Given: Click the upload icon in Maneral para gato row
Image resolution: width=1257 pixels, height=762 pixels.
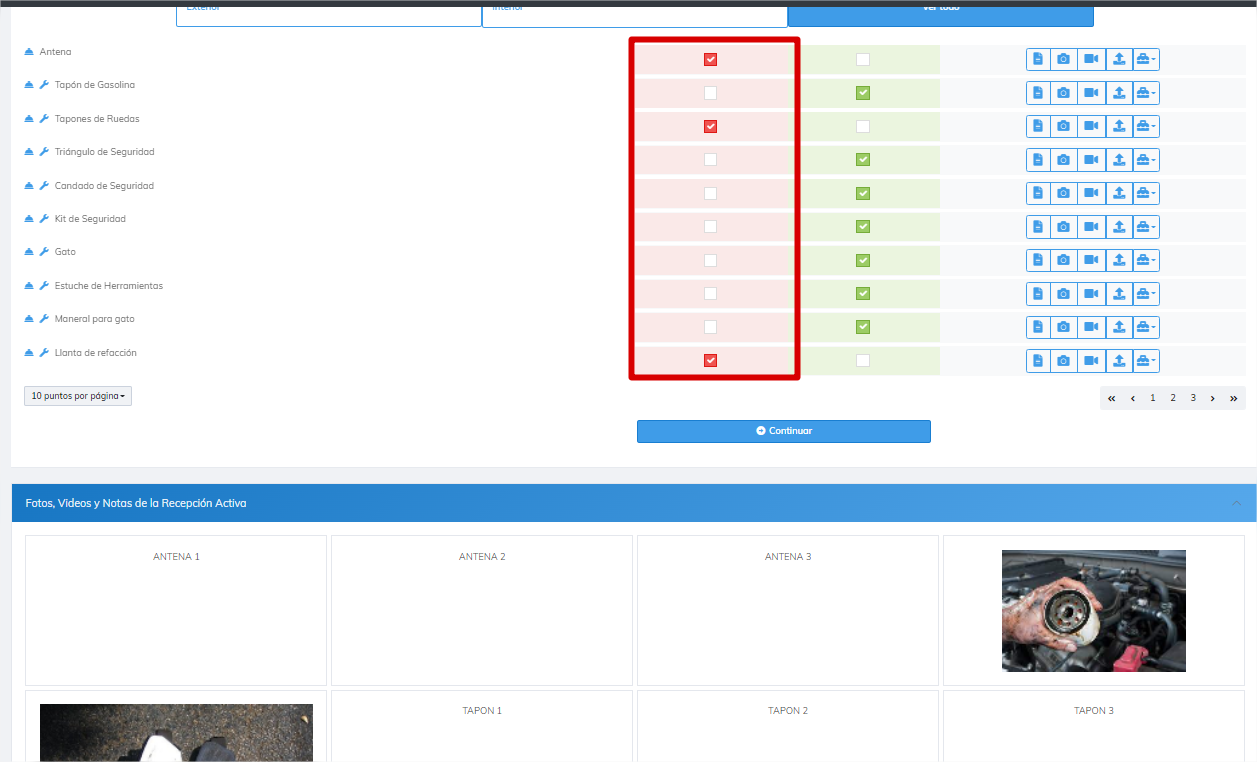Looking at the screenshot, I should click(1119, 327).
